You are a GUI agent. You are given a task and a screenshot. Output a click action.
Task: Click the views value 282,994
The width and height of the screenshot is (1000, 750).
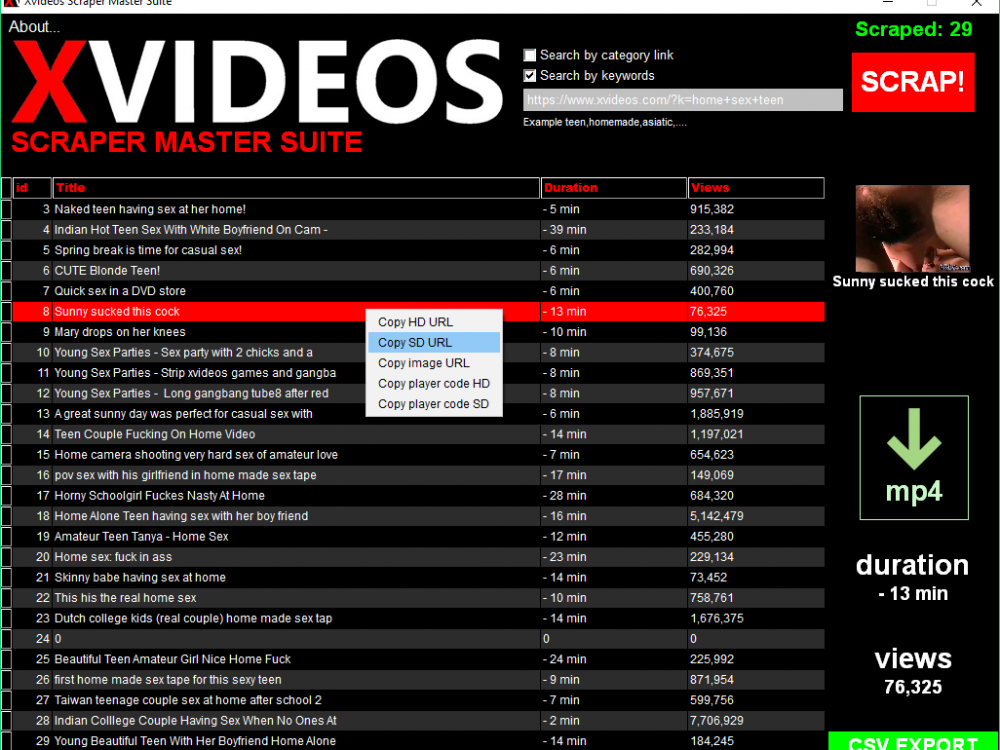click(712, 250)
